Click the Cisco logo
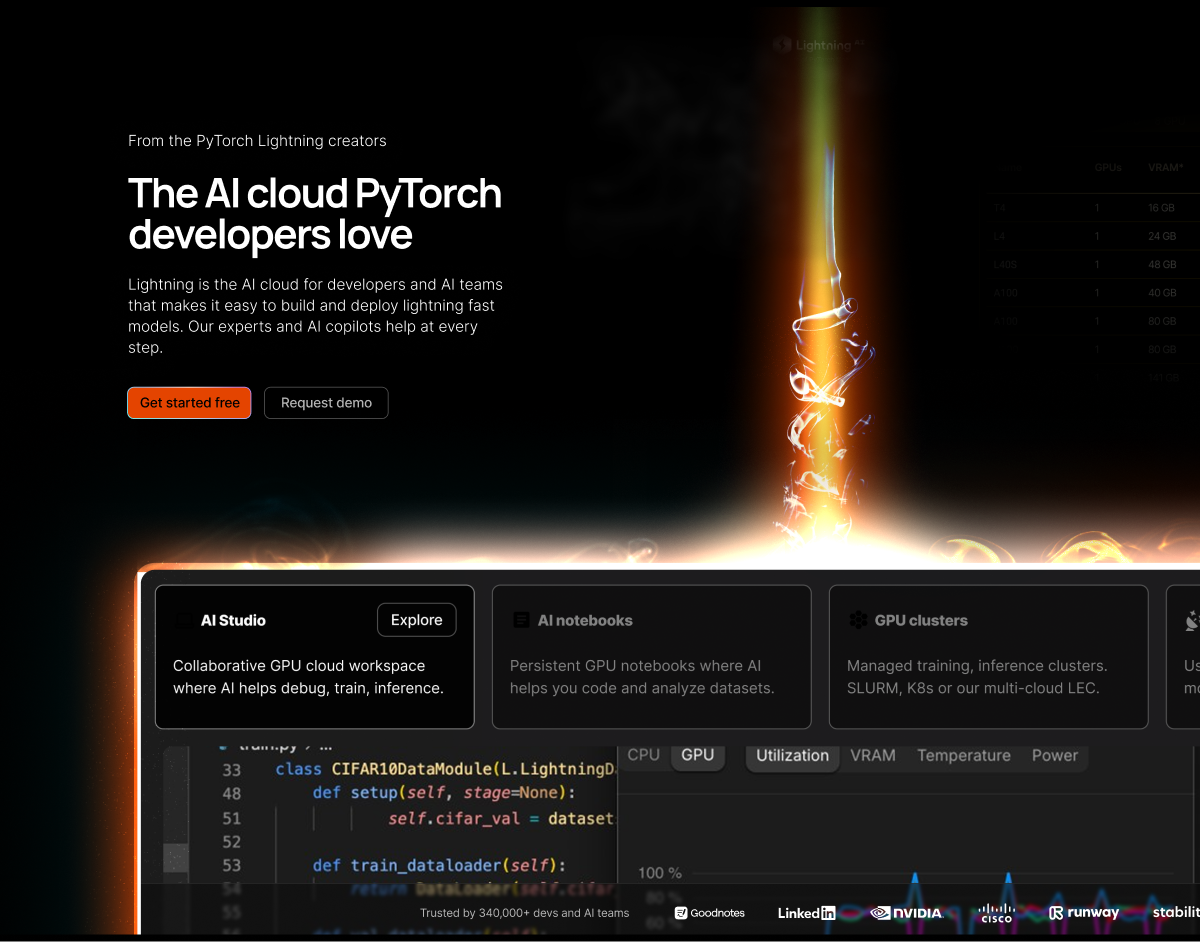The width and height of the screenshot is (1200, 942). point(997,913)
